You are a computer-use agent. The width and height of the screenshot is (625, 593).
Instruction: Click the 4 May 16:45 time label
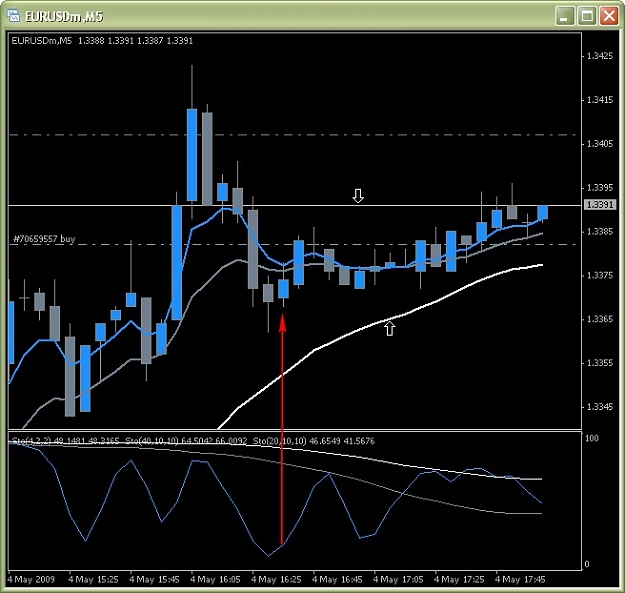pyautogui.click(x=337, y=579)
